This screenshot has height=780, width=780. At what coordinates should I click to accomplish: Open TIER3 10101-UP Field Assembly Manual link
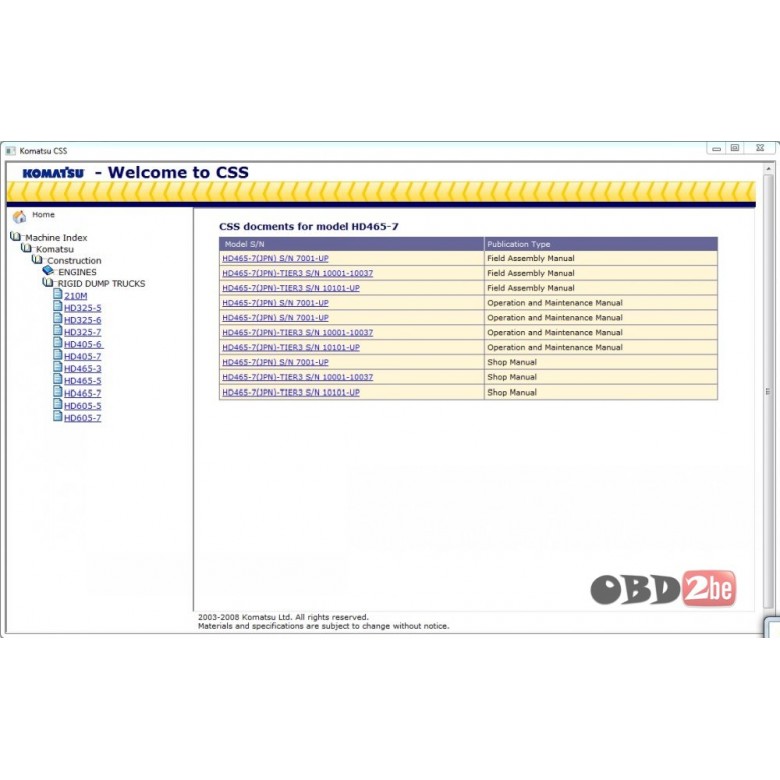click(291, 288)
